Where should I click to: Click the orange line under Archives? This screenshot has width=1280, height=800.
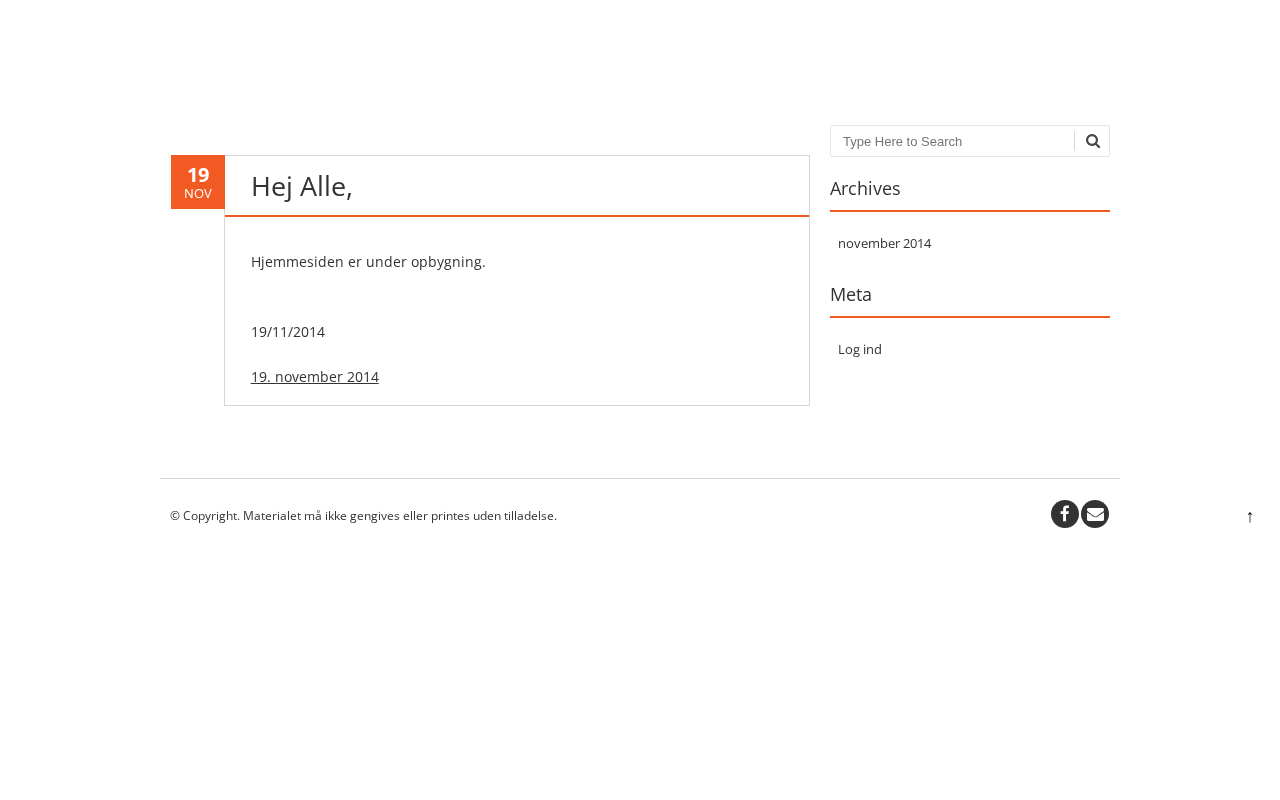[970, 211]
